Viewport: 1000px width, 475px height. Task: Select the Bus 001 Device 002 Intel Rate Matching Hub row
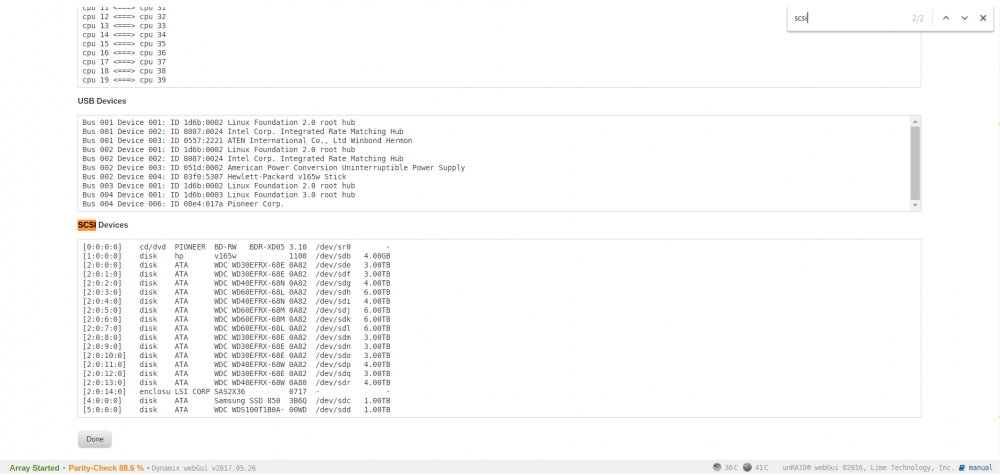243,131
